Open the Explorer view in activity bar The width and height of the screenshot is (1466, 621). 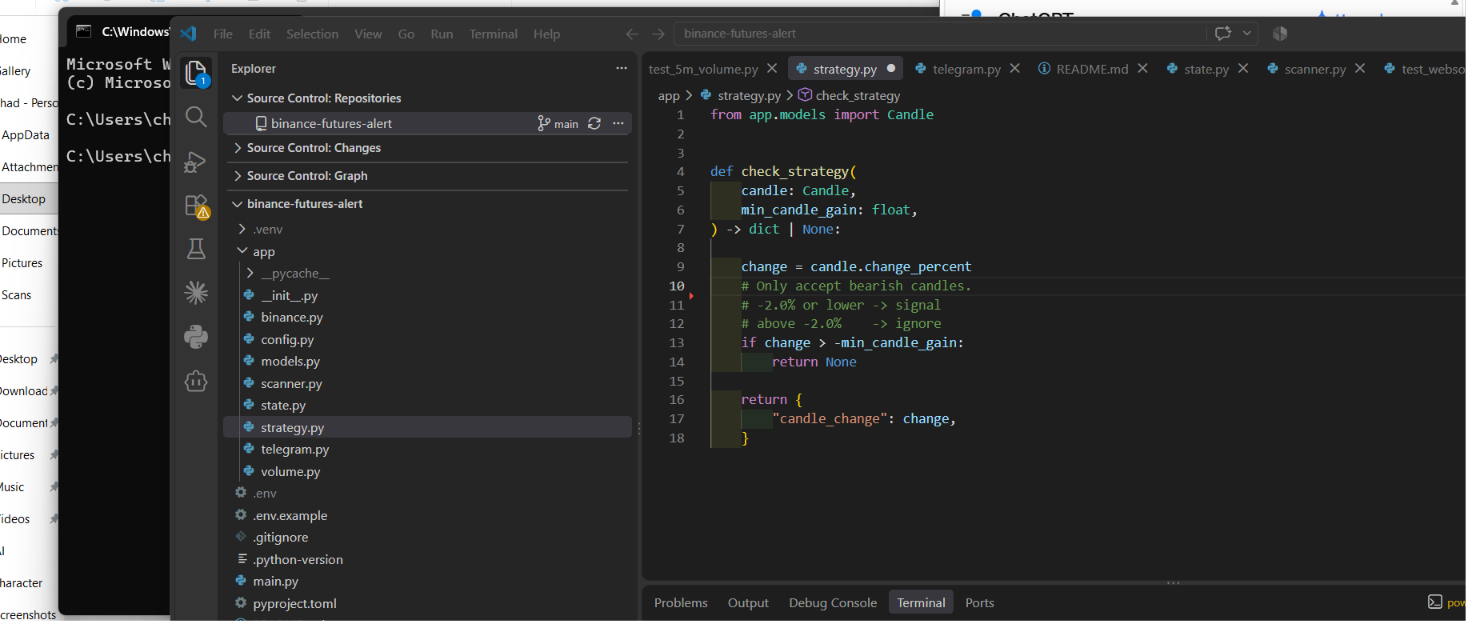[x=196, y=74]
